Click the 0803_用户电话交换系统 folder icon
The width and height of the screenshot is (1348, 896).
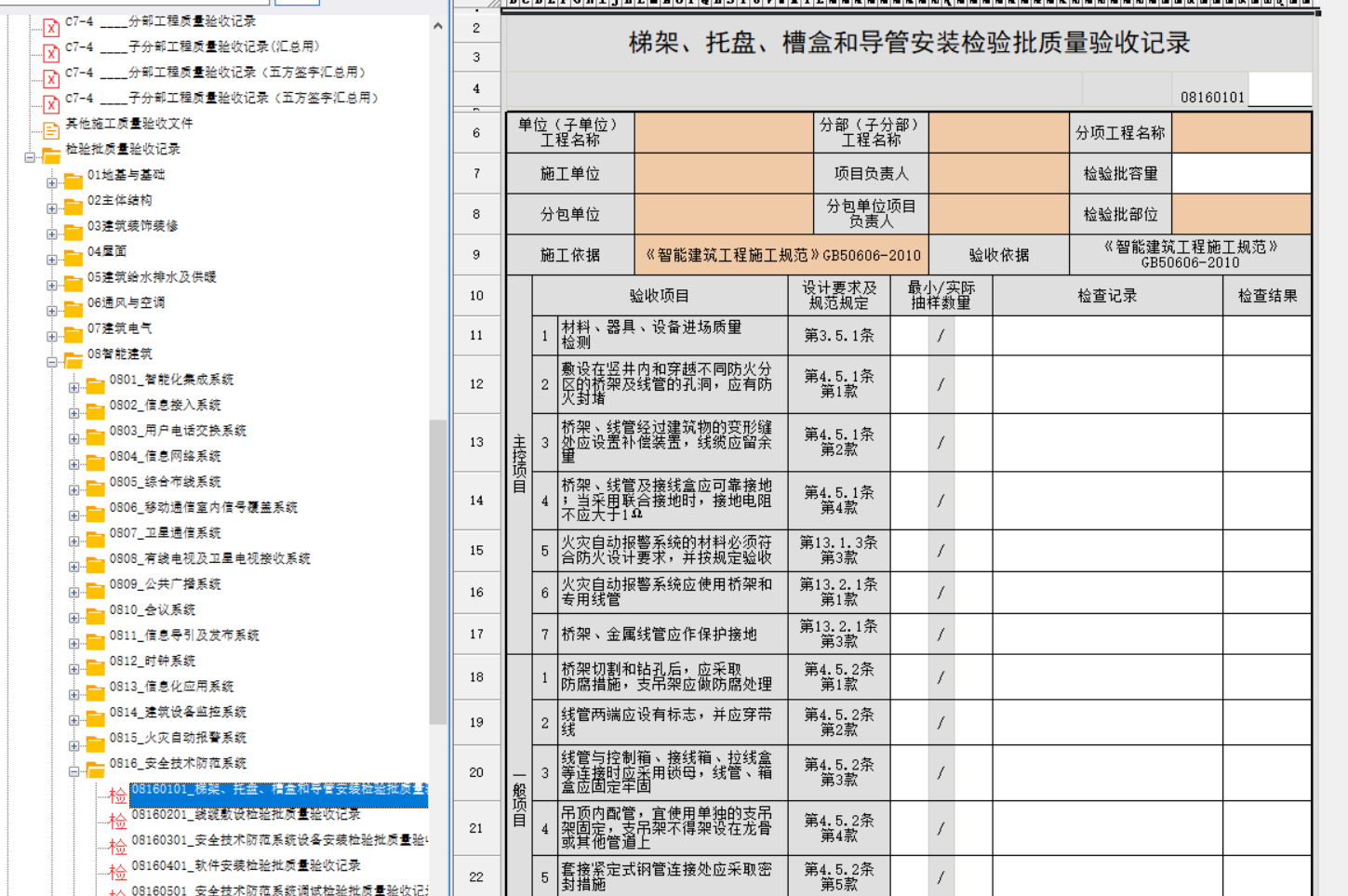pyautogui.click(x=96, y=437)
